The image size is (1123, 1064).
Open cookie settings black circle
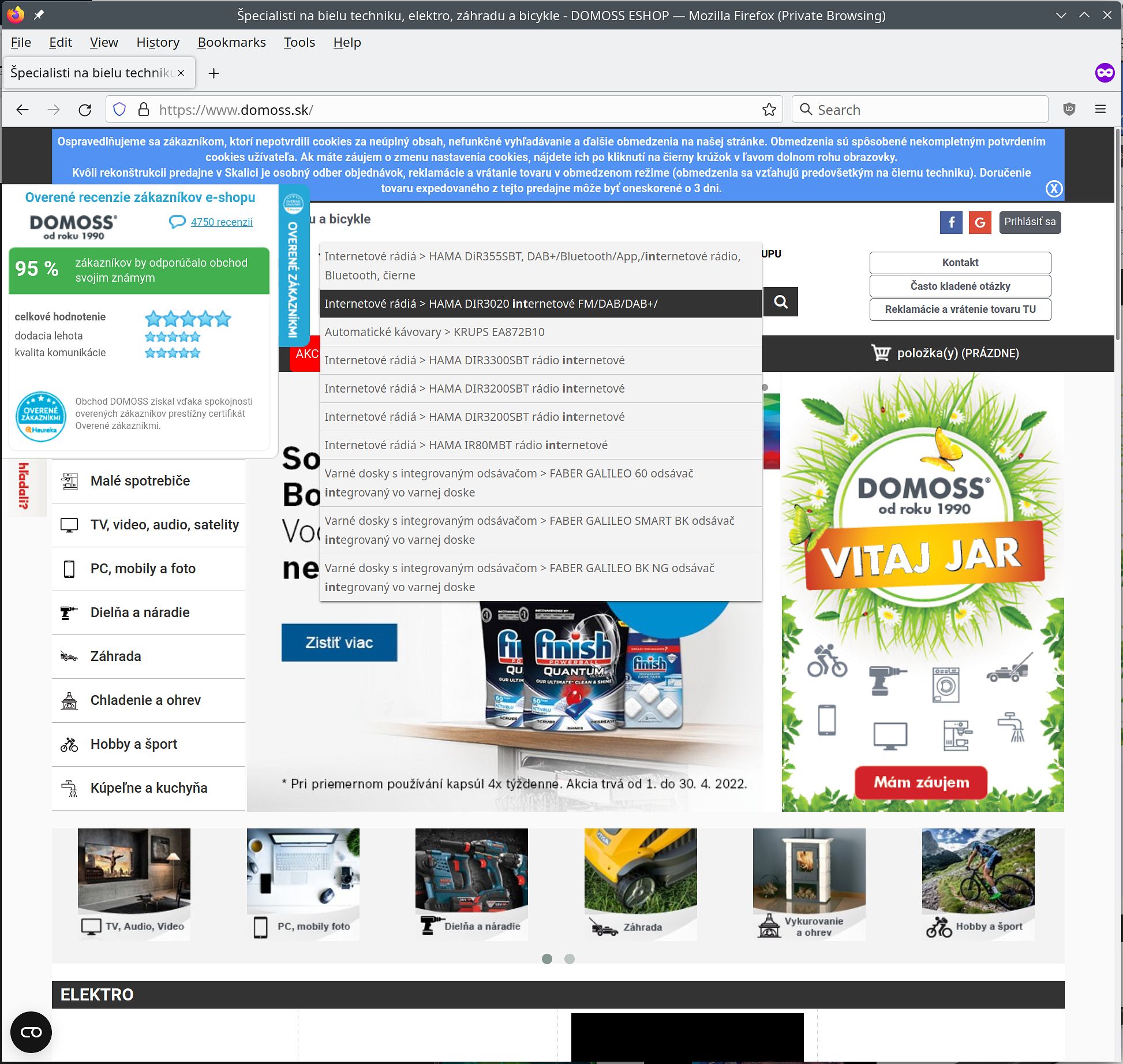(31, 1032)
